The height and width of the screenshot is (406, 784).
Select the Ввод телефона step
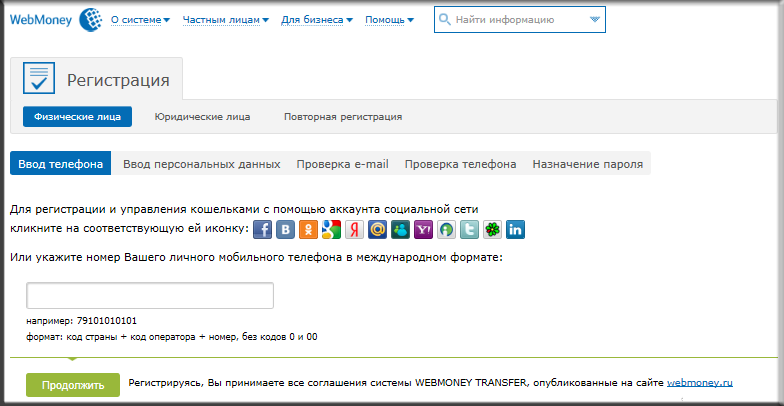61,164
